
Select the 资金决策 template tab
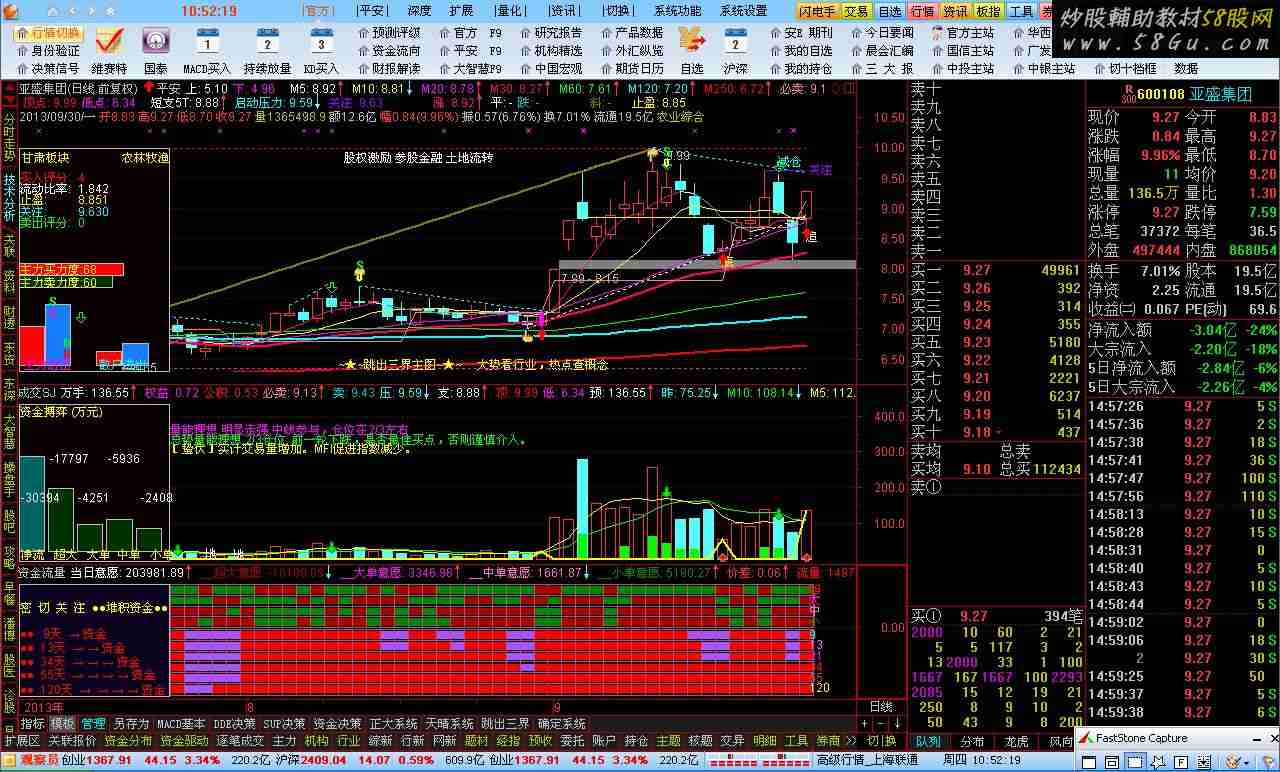click(337, 723)
